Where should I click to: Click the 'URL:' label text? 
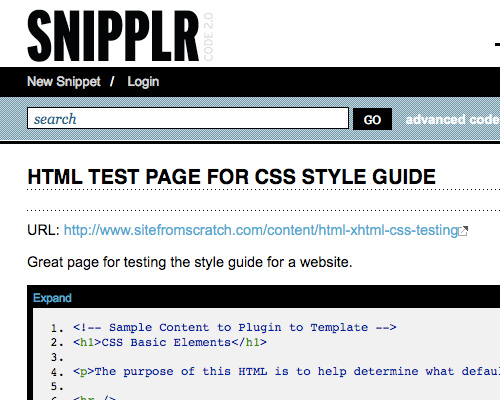43,230
